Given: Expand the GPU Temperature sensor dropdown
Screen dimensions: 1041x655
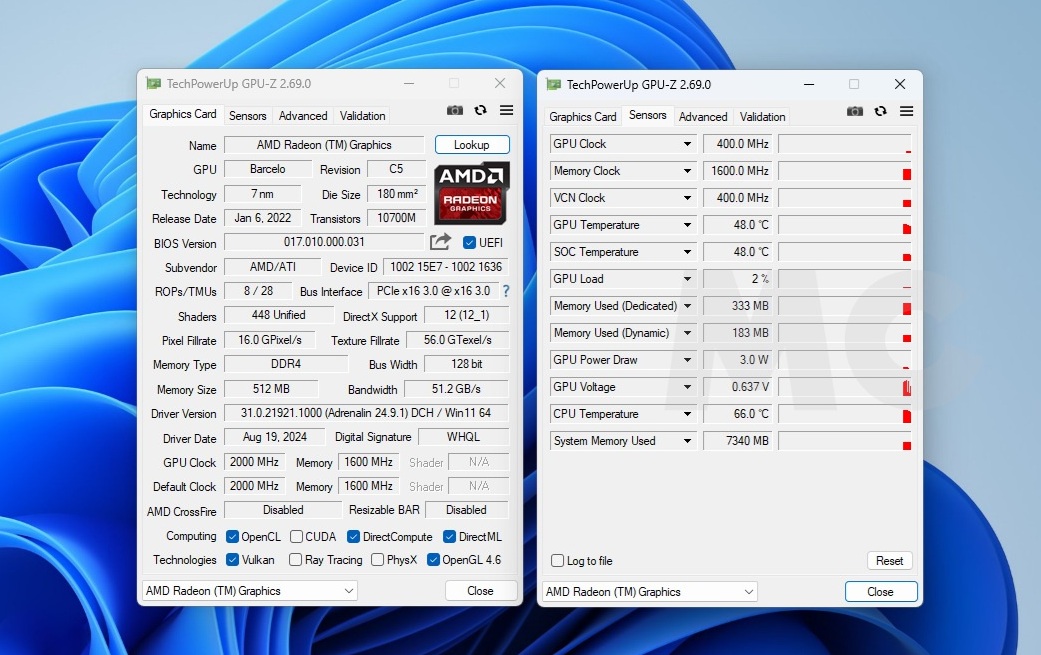Looking at the screenshot, I should click(687, 225).
